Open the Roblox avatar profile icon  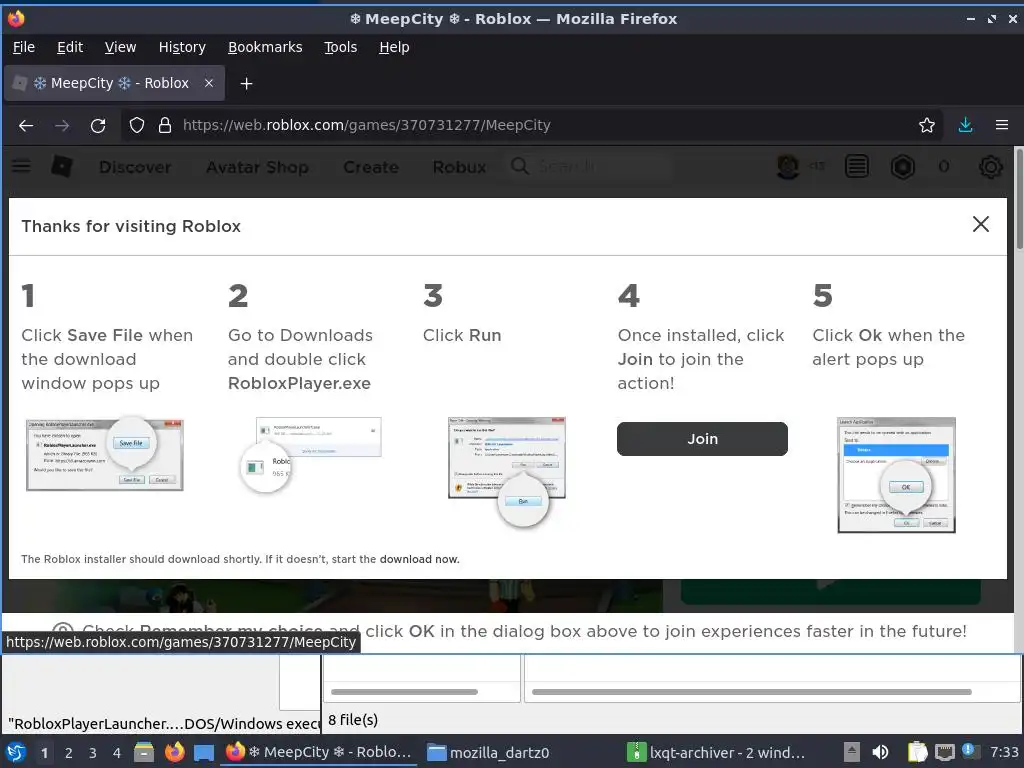coord(788,167)
